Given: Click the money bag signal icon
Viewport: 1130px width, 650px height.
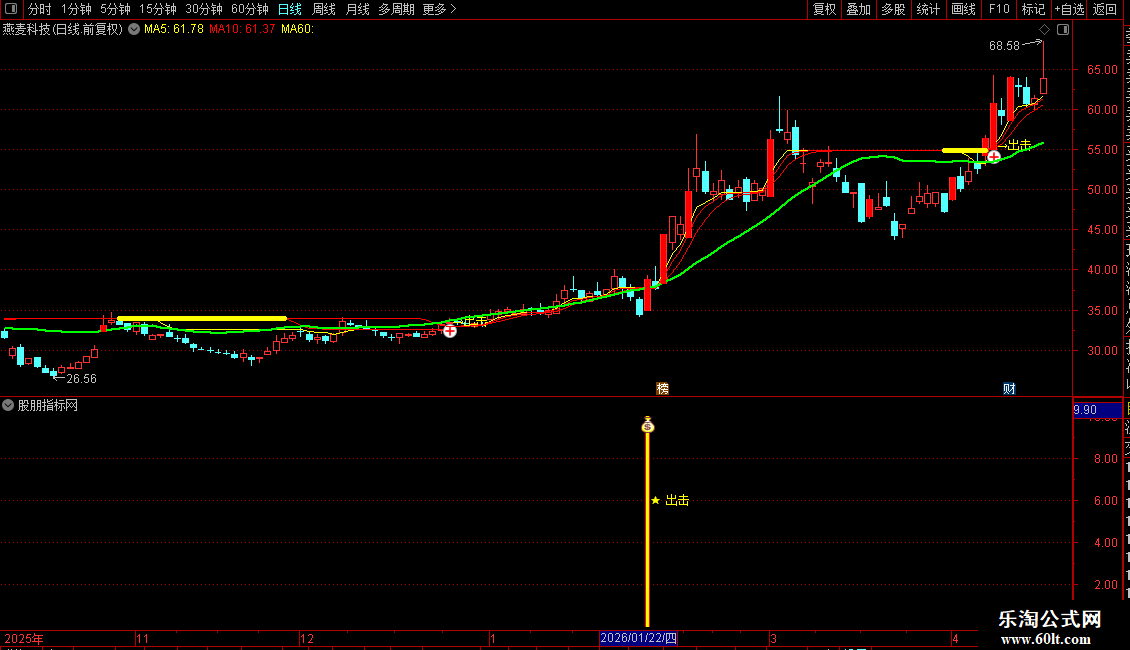Looking at the screenshot, I should coord(647,424).
